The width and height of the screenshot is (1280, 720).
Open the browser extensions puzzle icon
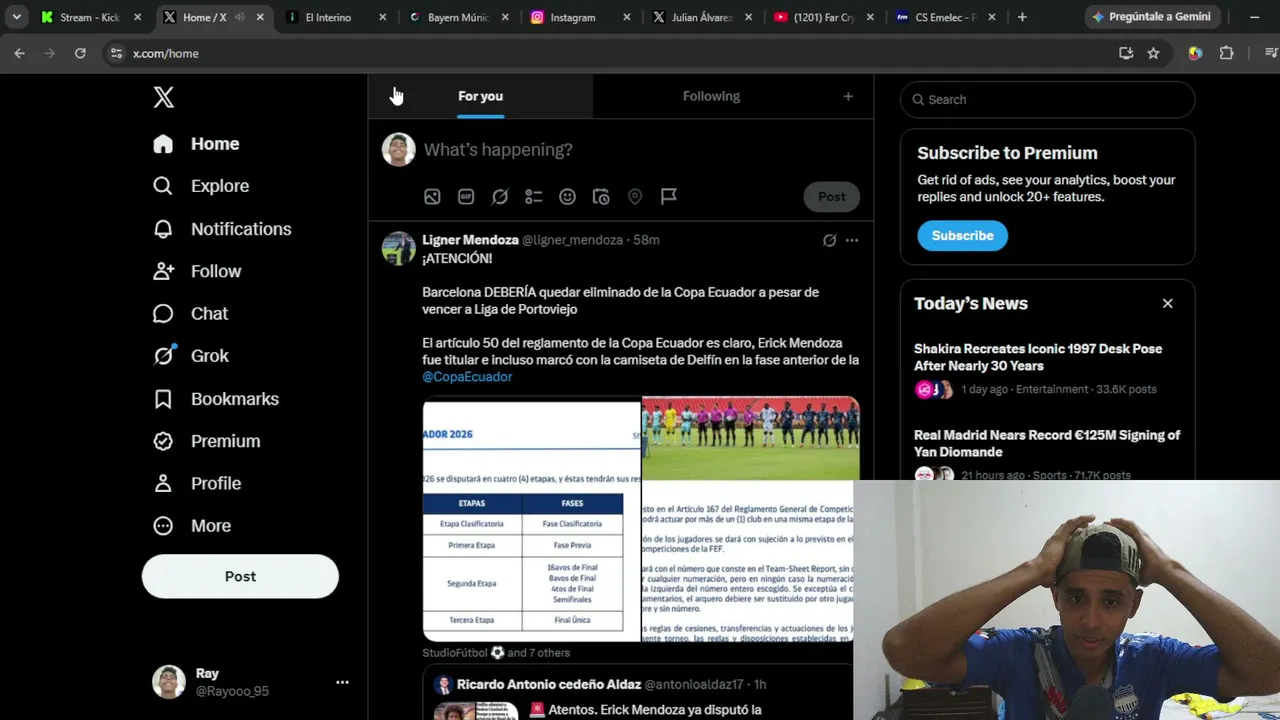[x=1227, y=53]
